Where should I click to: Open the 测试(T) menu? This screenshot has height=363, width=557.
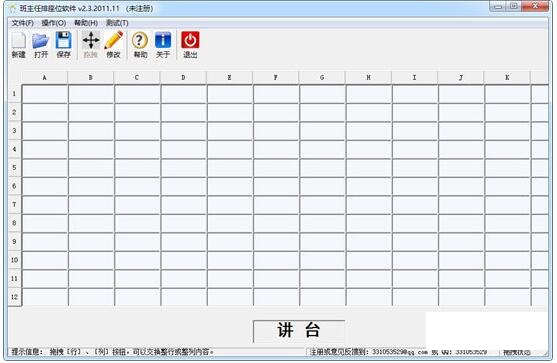117,23
